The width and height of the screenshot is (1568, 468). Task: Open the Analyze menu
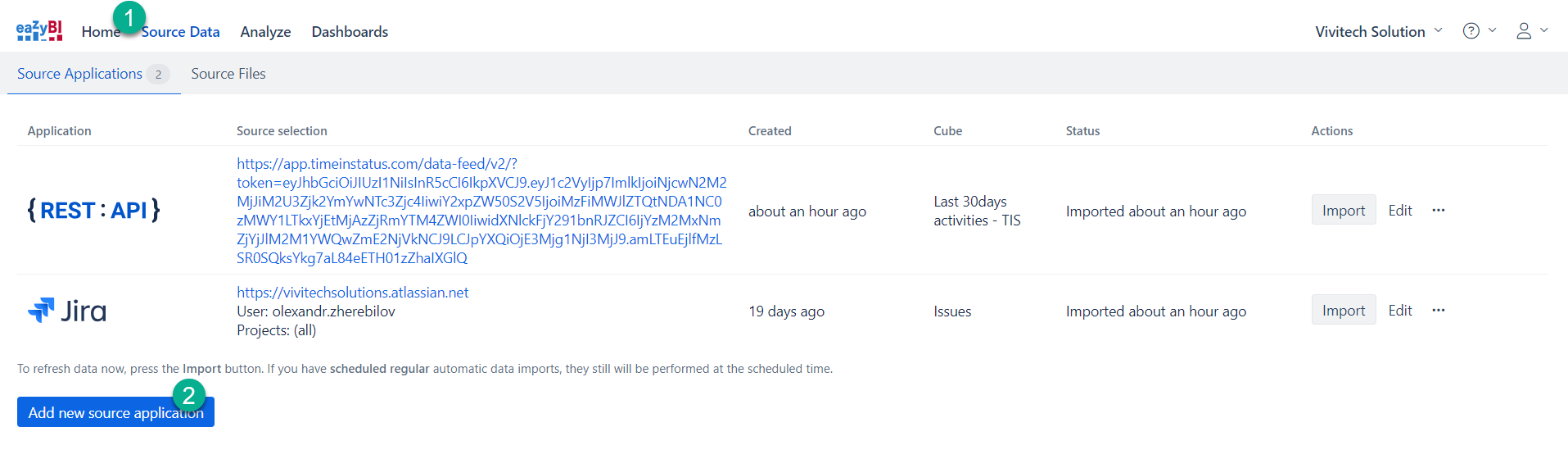pos(265,32)
